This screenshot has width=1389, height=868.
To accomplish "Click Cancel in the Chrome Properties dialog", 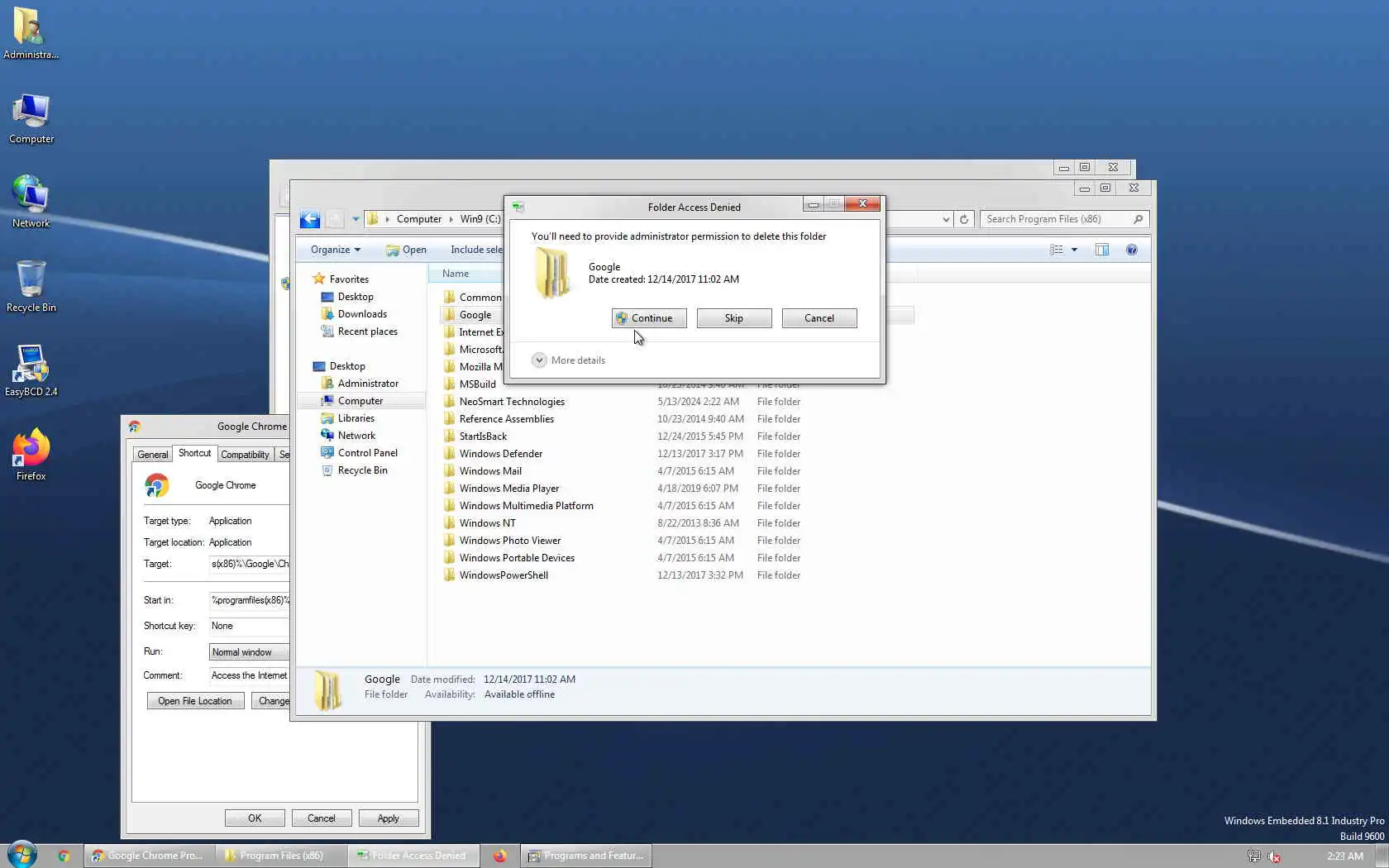I will coord(322,818).
